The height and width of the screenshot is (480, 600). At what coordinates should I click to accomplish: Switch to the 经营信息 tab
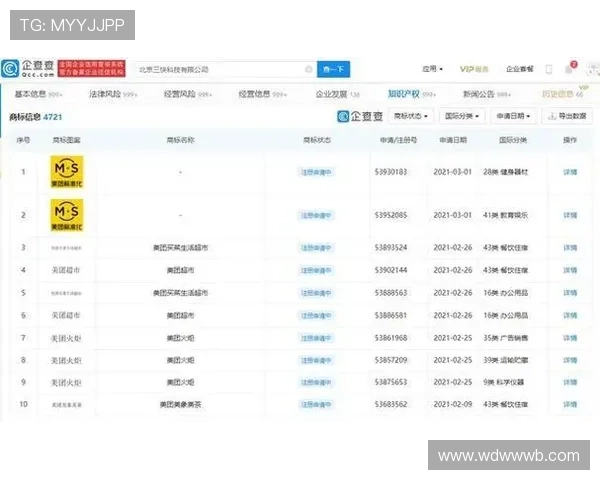[262, 94]
